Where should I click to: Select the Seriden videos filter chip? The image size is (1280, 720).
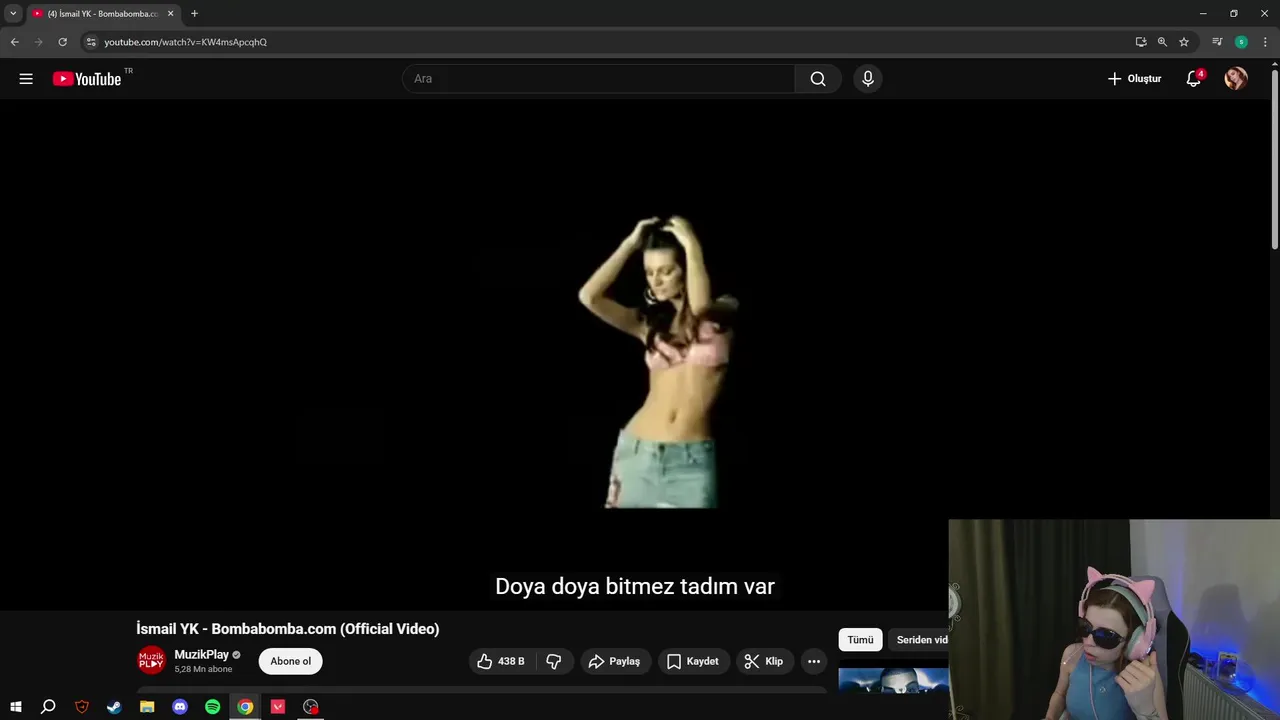click(x=918, y=640)
